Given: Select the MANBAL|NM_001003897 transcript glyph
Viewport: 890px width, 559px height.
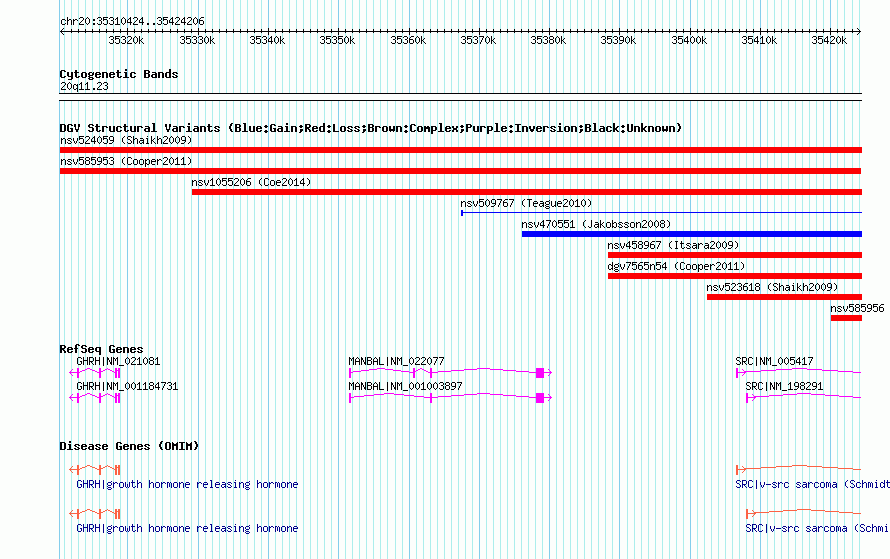Looking at the screenshot, I should [451, 397].
